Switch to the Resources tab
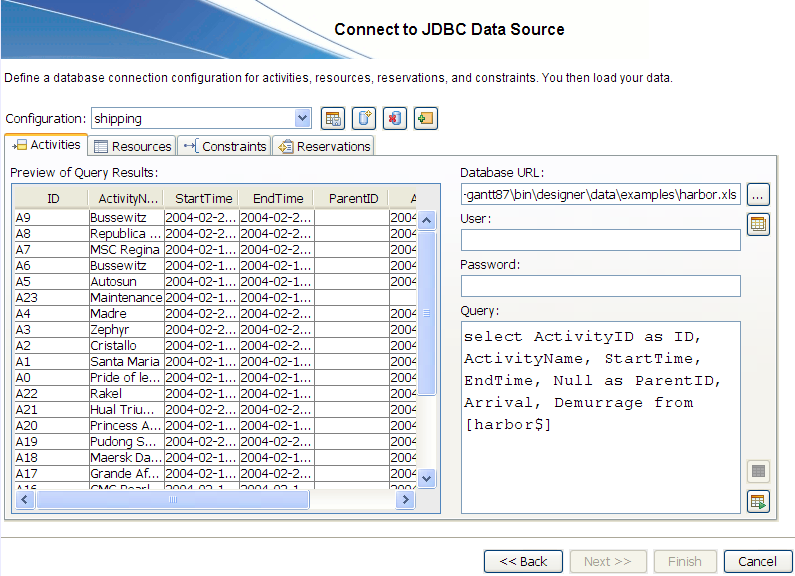 click(133, 146)
